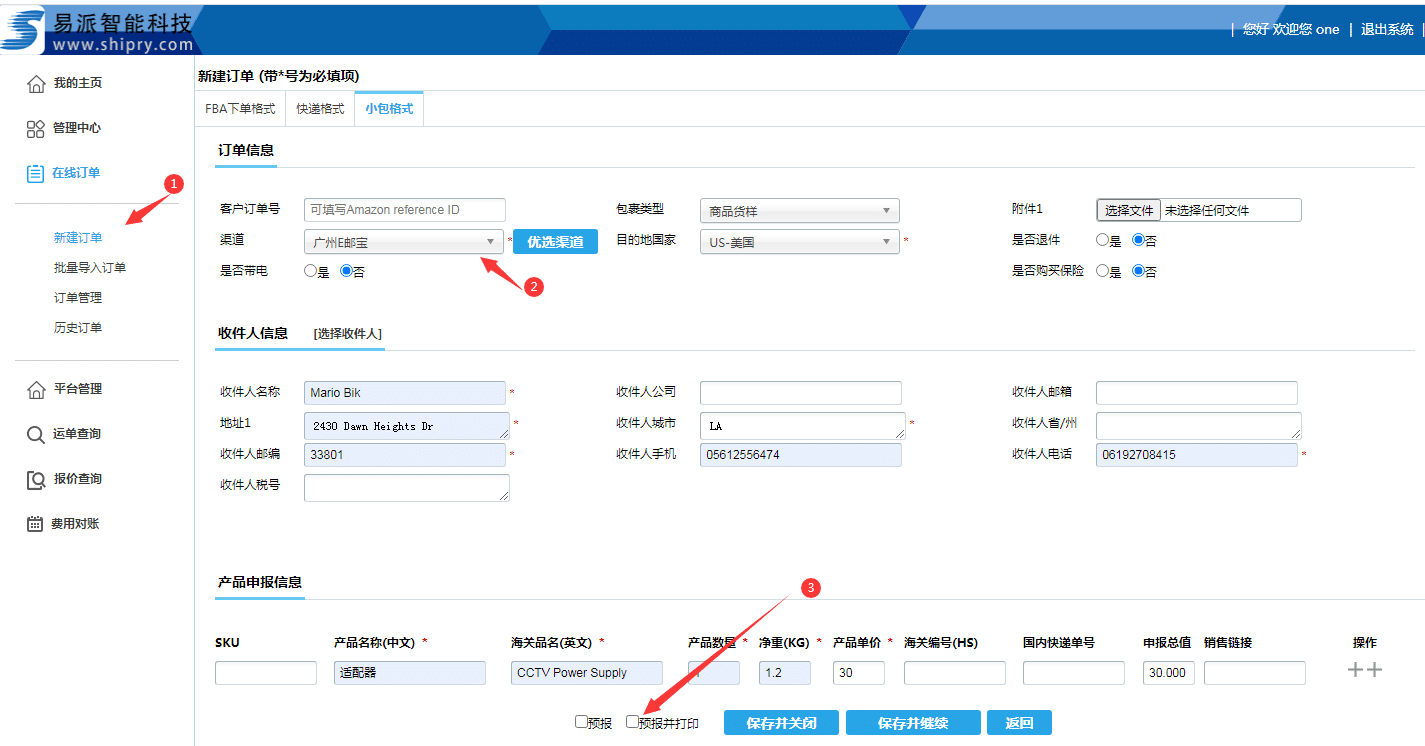Open 报价查询 via its search icon
Screen dimensions: 1425x746
[x=36, y=480]
